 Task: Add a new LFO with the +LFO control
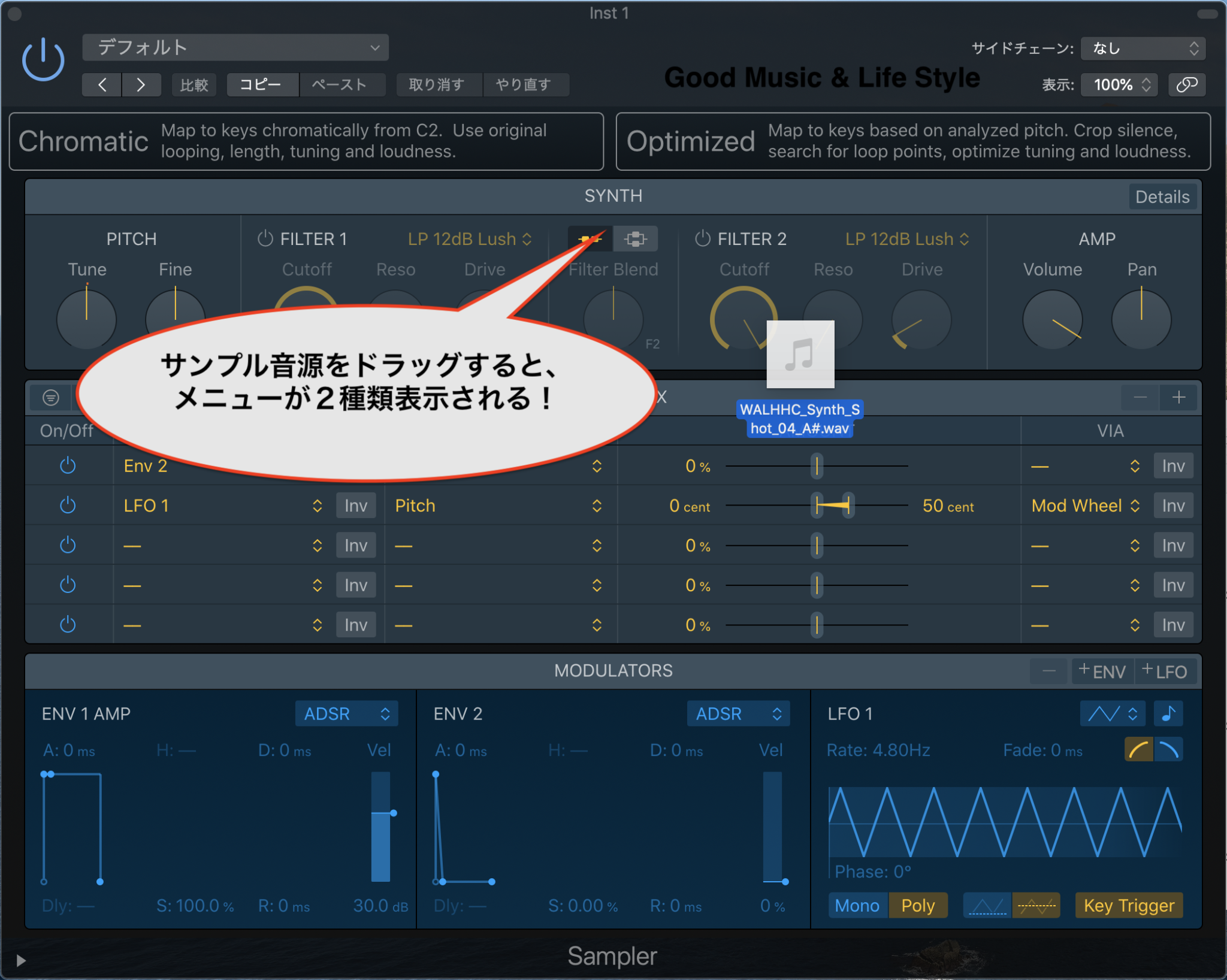[x=1164, y=671]
